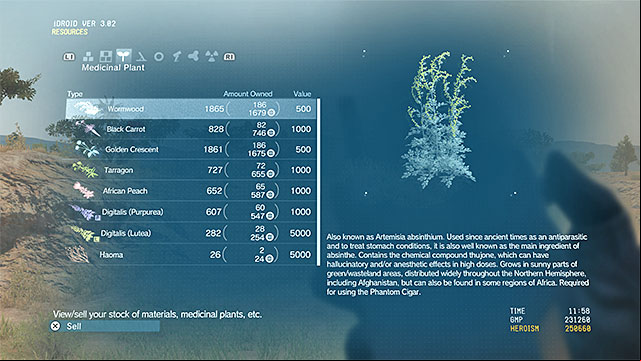This screenshot has width=641, height=361.
Task: Click the Wormwood 3D plant model preview
Action: coord(439,121)
